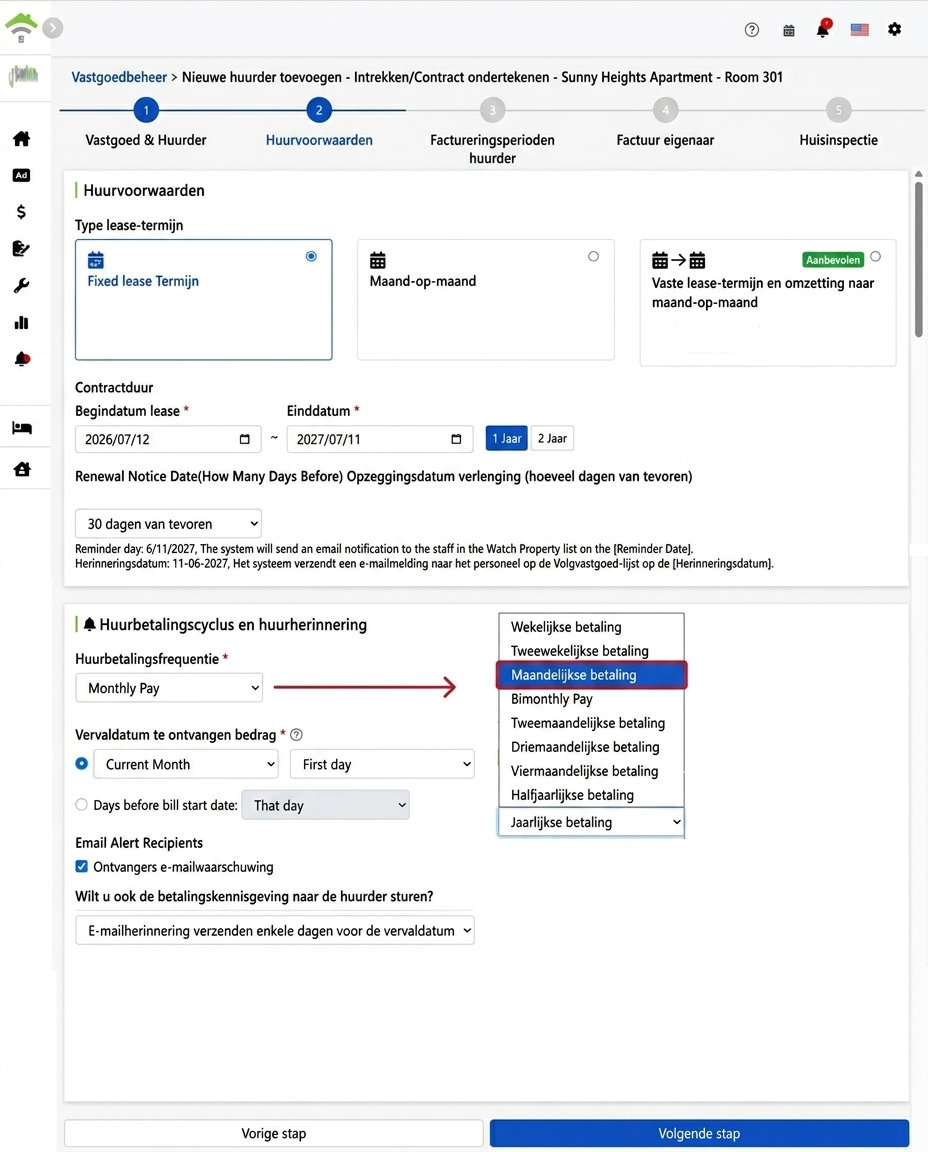
Task: Go to step 2 Huurvoorwaarden
Action: coord(319,110)
